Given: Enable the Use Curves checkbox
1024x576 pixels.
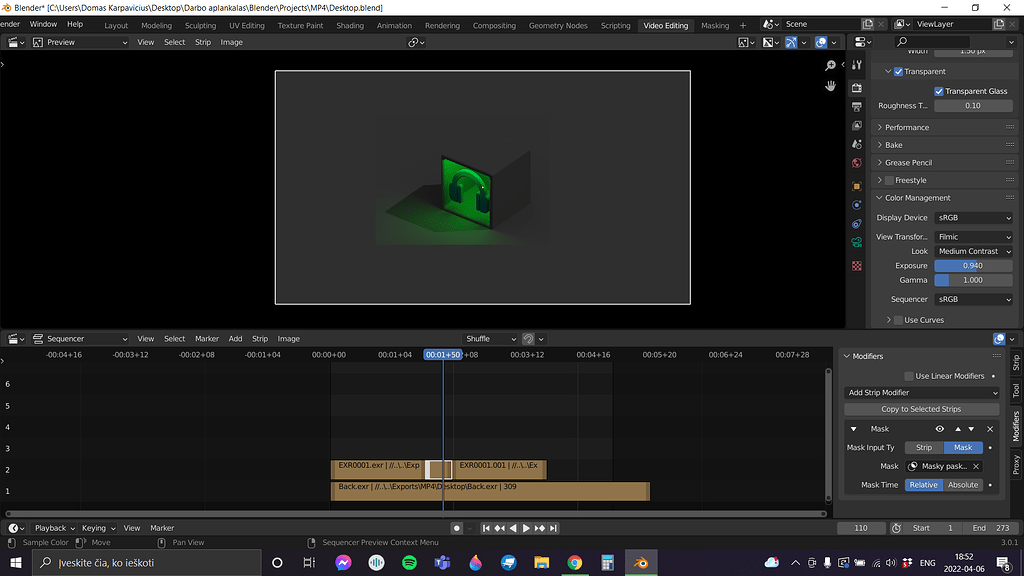Looking at the screenshot, I should point(899,320).
